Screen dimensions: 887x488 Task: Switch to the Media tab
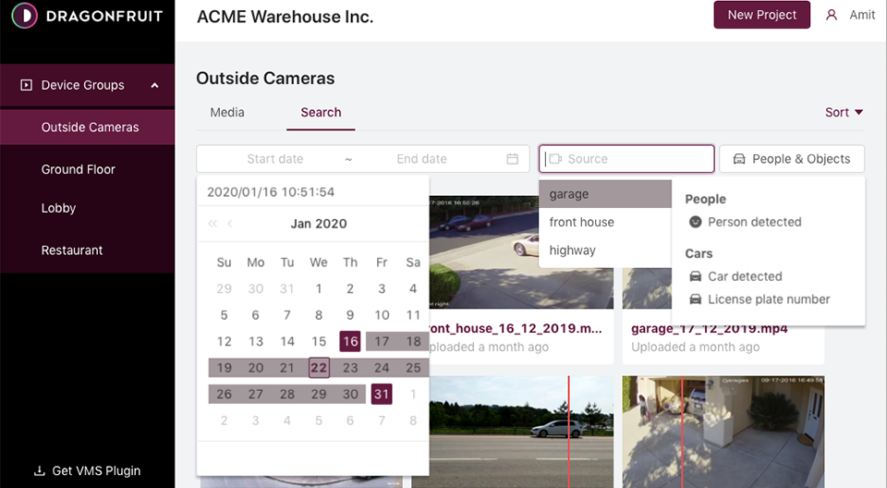227,113
